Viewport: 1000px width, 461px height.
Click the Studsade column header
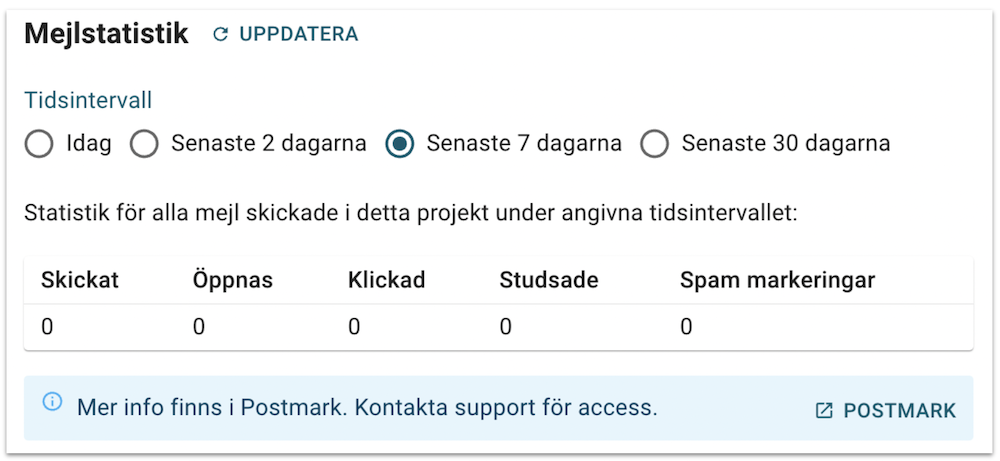tap(549, 280)
